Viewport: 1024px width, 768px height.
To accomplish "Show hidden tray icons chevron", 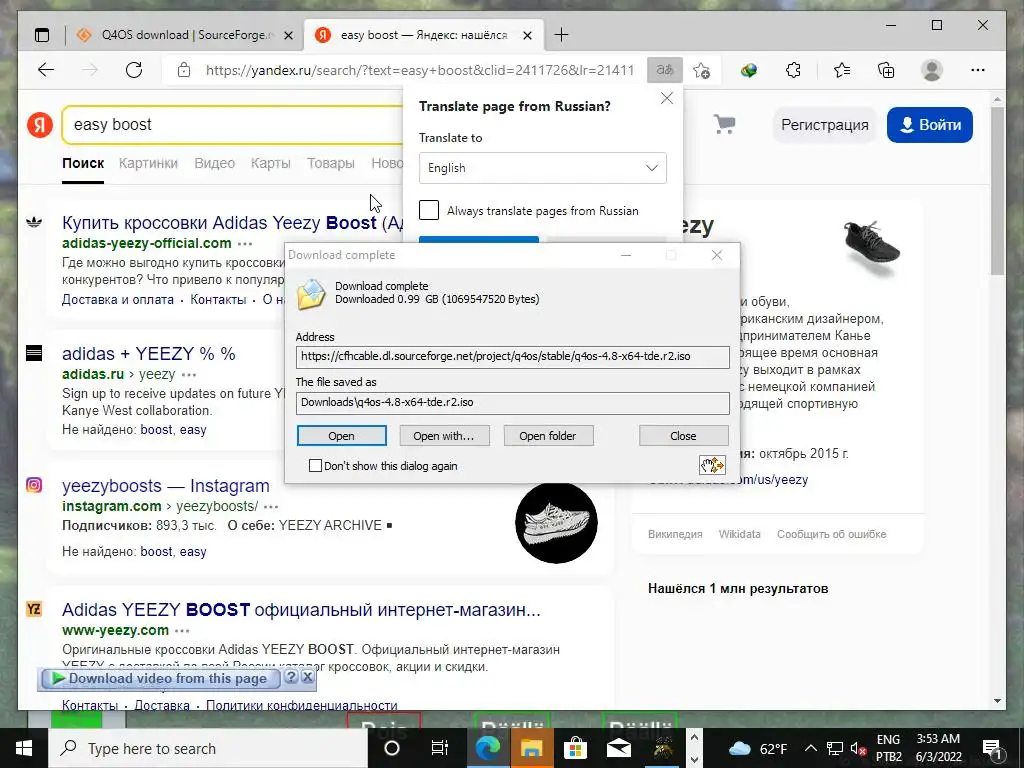I will (x=810, y=748).
